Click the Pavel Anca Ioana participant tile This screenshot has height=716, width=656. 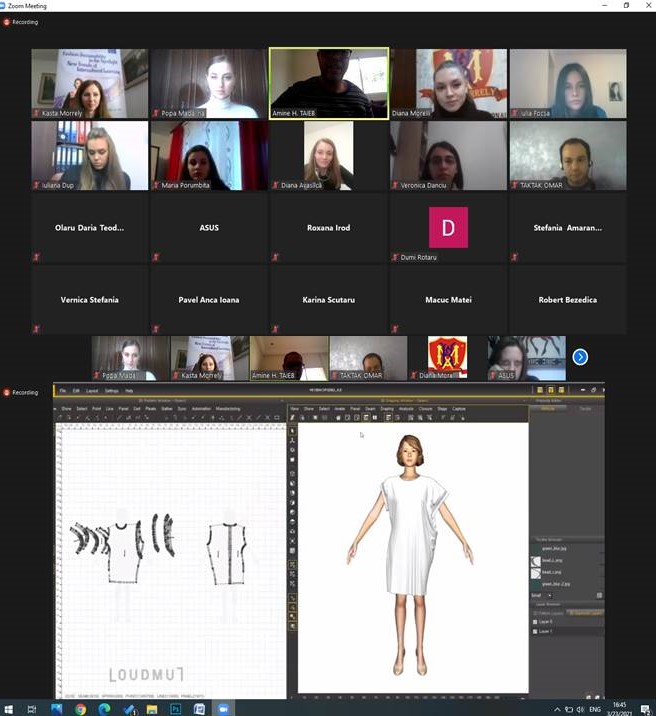click(x=209, y=300)
